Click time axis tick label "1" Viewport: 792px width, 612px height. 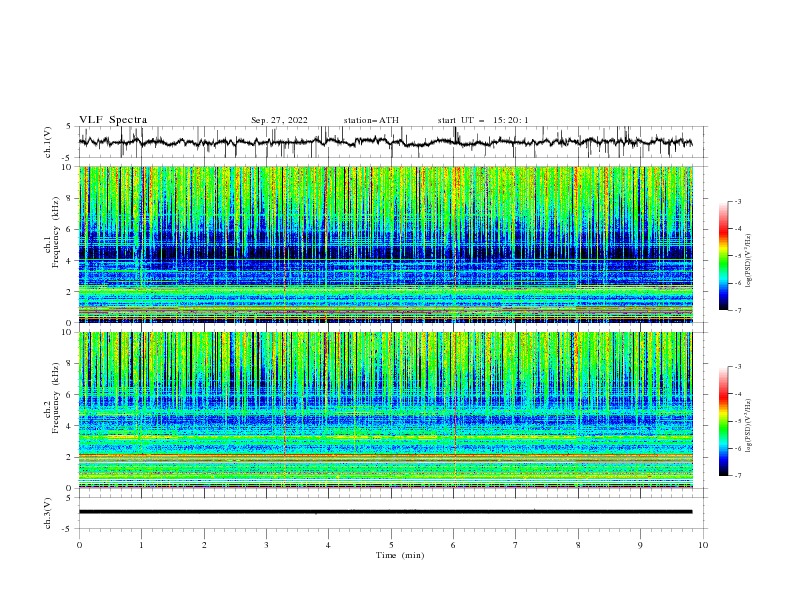(141, 545)
